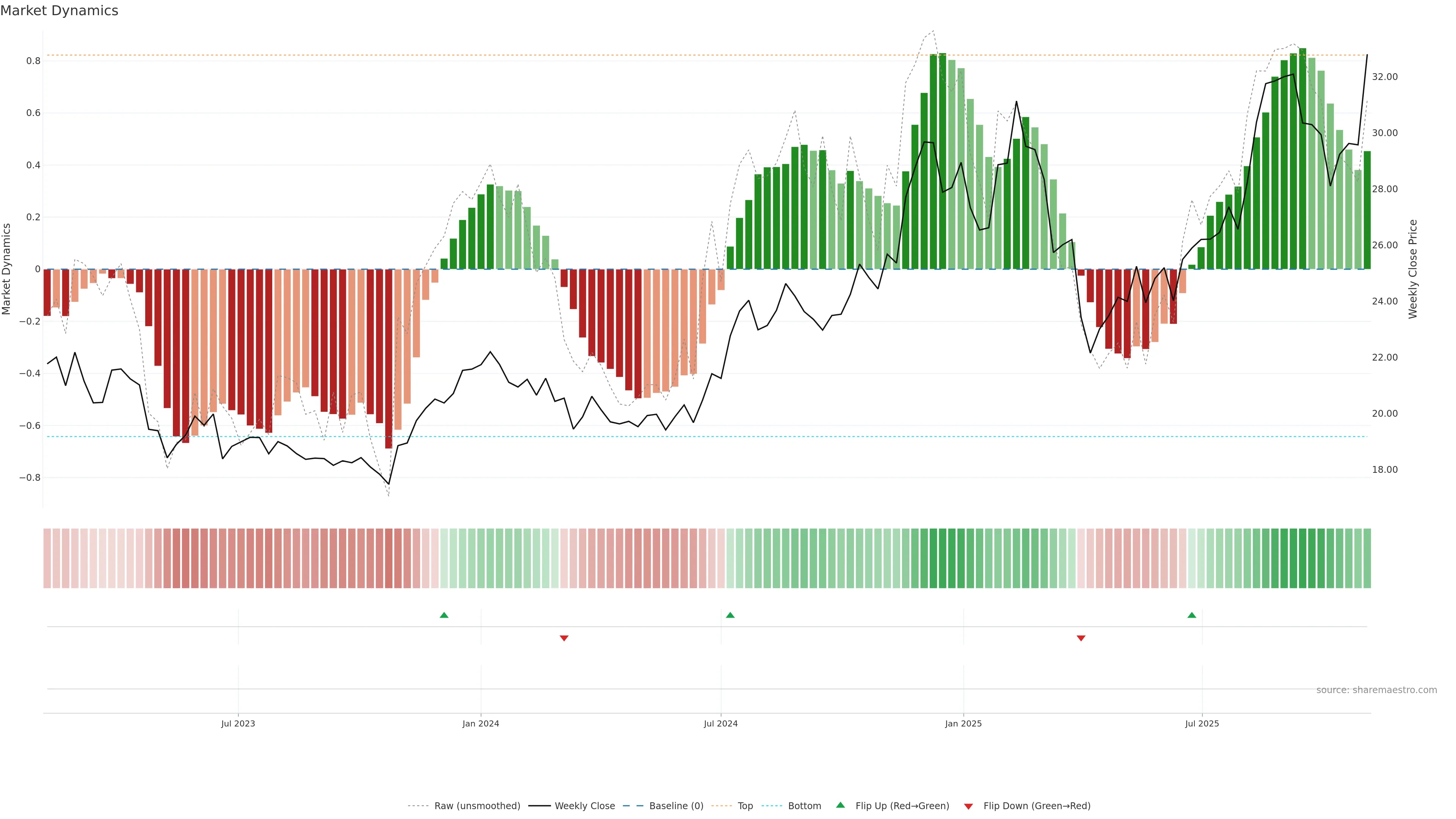Toggle the Top legend entry
The width and height of the screenshot is (1456, 819).
745,806
